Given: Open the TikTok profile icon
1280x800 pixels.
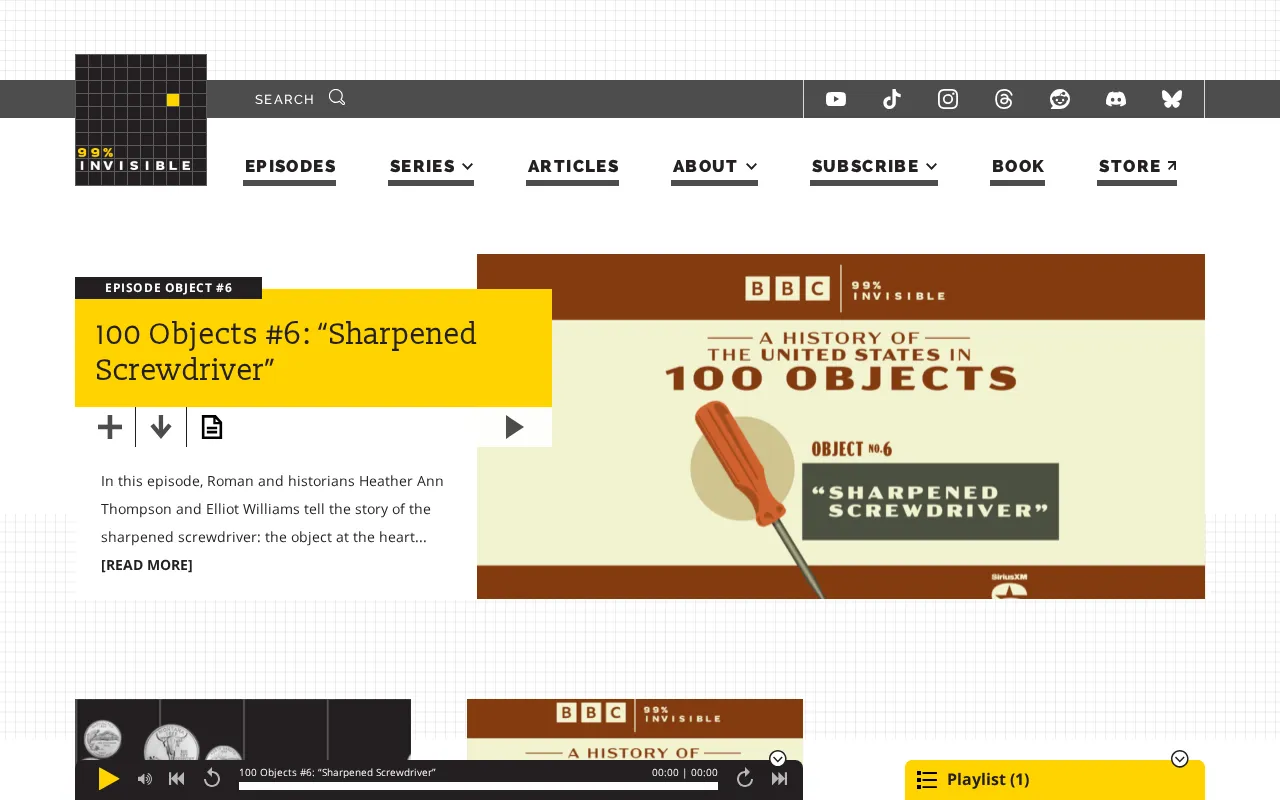Looking at the screenshot, I should click(x=892, y=99).
